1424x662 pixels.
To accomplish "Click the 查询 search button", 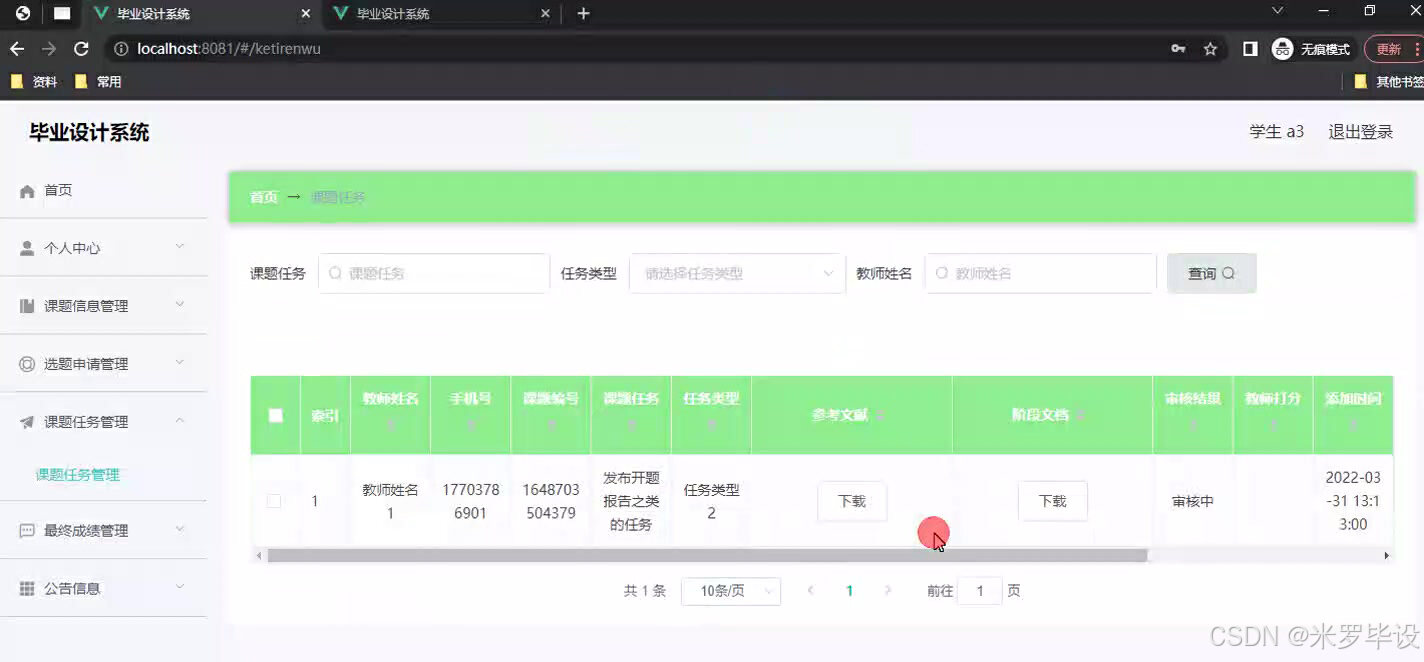I will [1211, 272].
